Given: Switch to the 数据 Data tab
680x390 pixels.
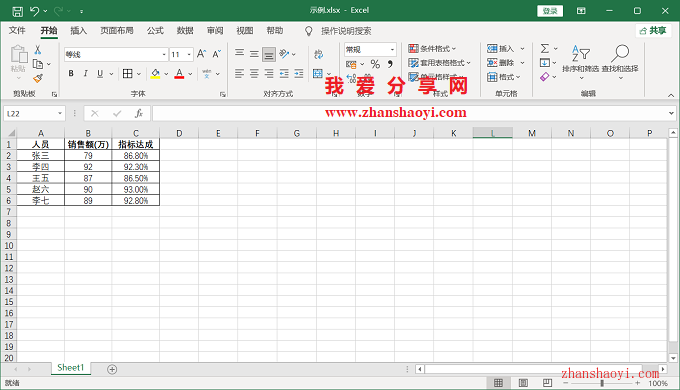Looking at the screenshot, I should click(185, 30).
